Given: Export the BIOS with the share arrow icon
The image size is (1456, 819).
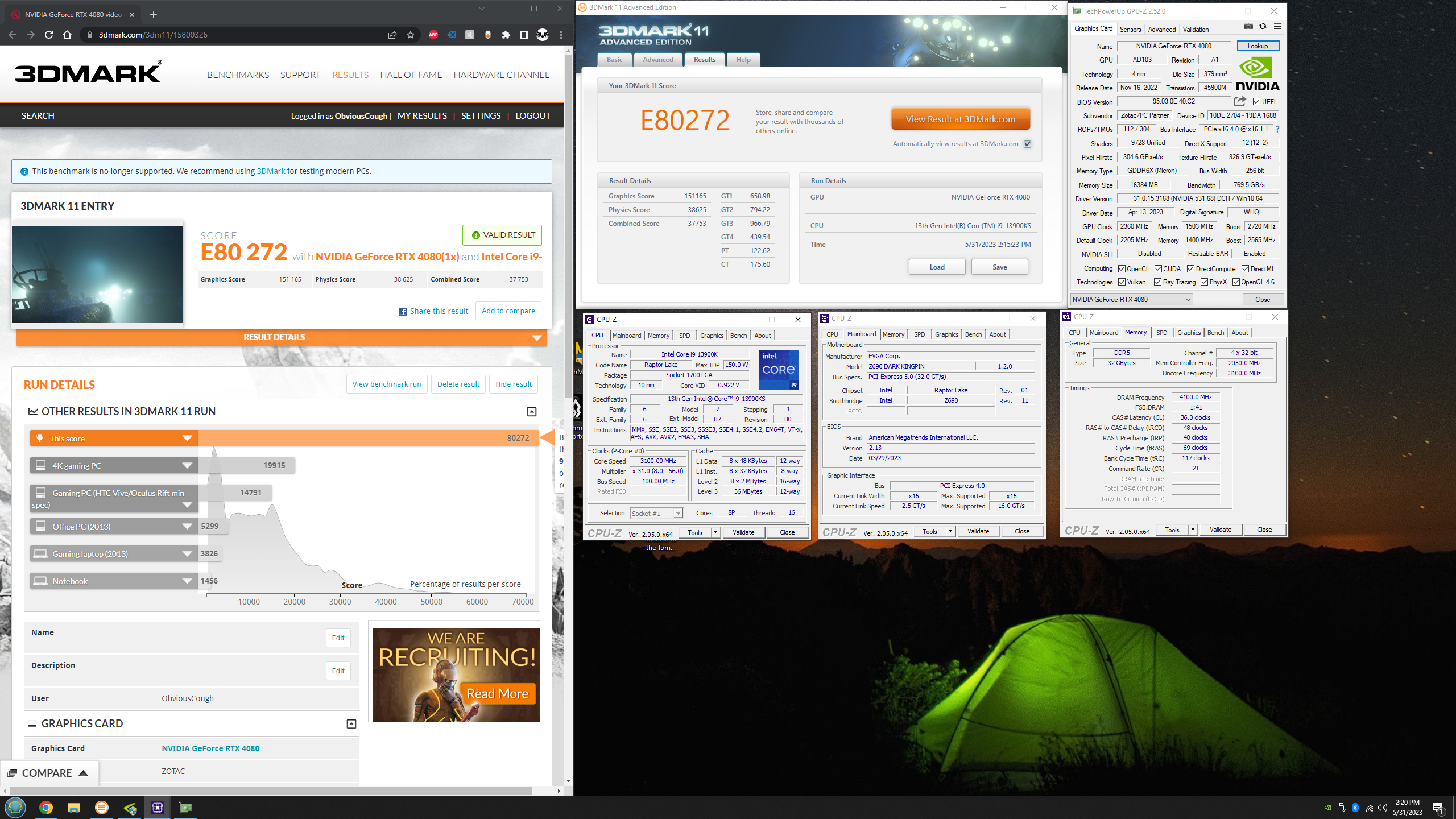Looking at the screenshot, I should pos(1240,101).
